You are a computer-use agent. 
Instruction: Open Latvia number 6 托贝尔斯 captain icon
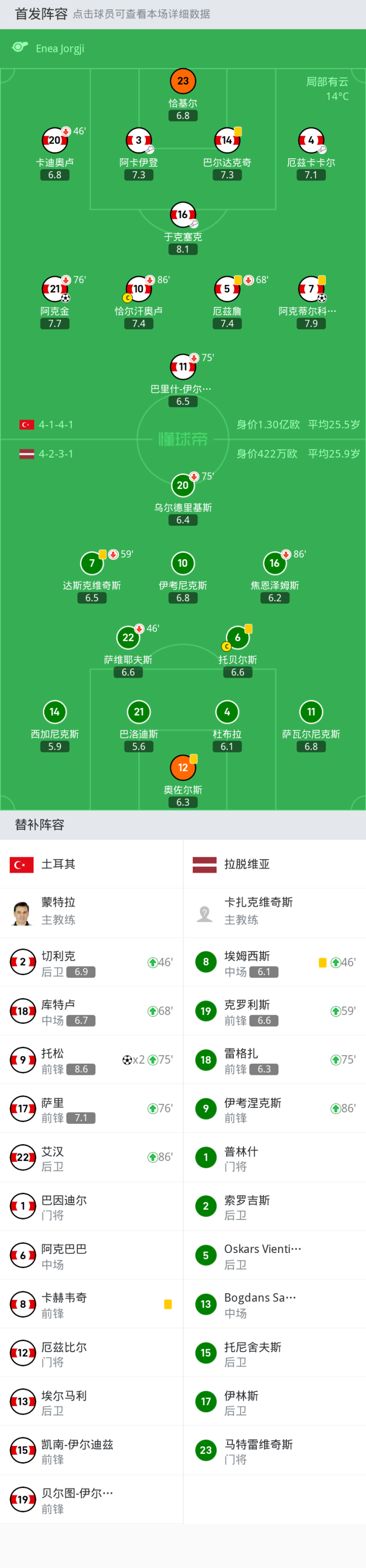tap(238, 637)
